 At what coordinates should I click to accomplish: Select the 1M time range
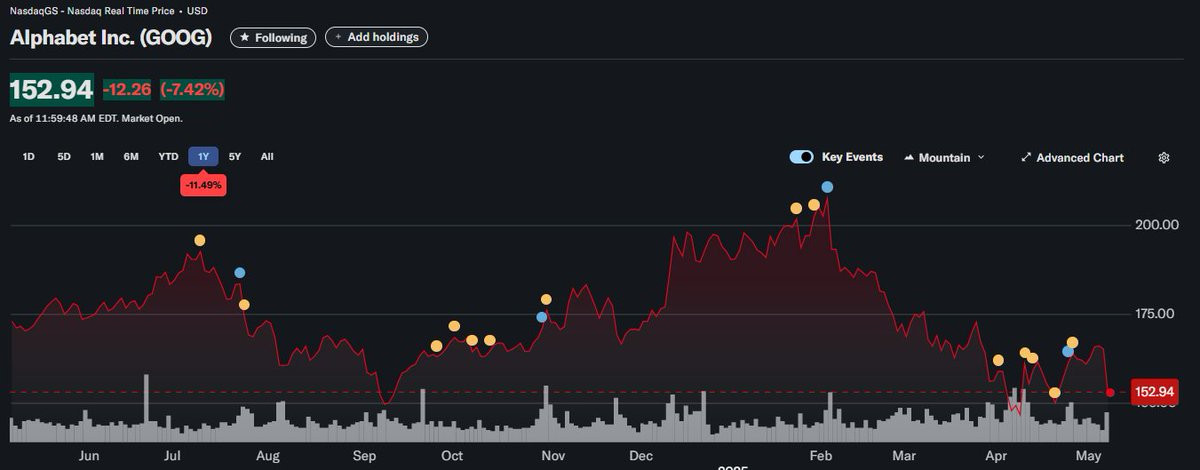coord(97,157)
